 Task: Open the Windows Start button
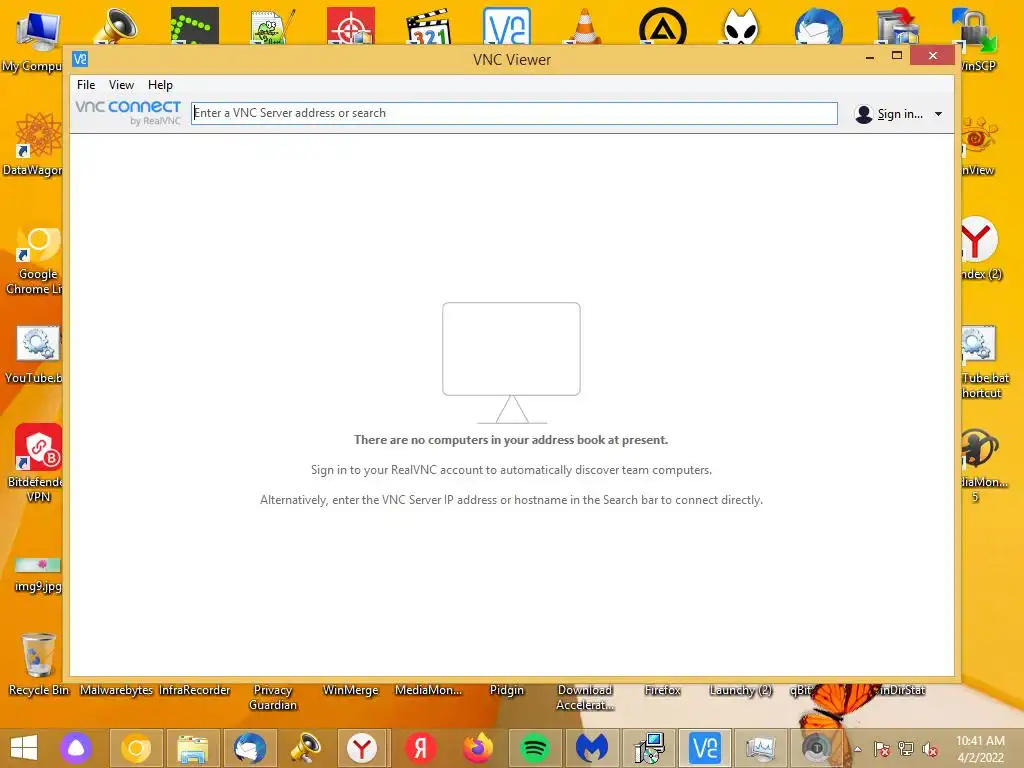click(24, 748)
